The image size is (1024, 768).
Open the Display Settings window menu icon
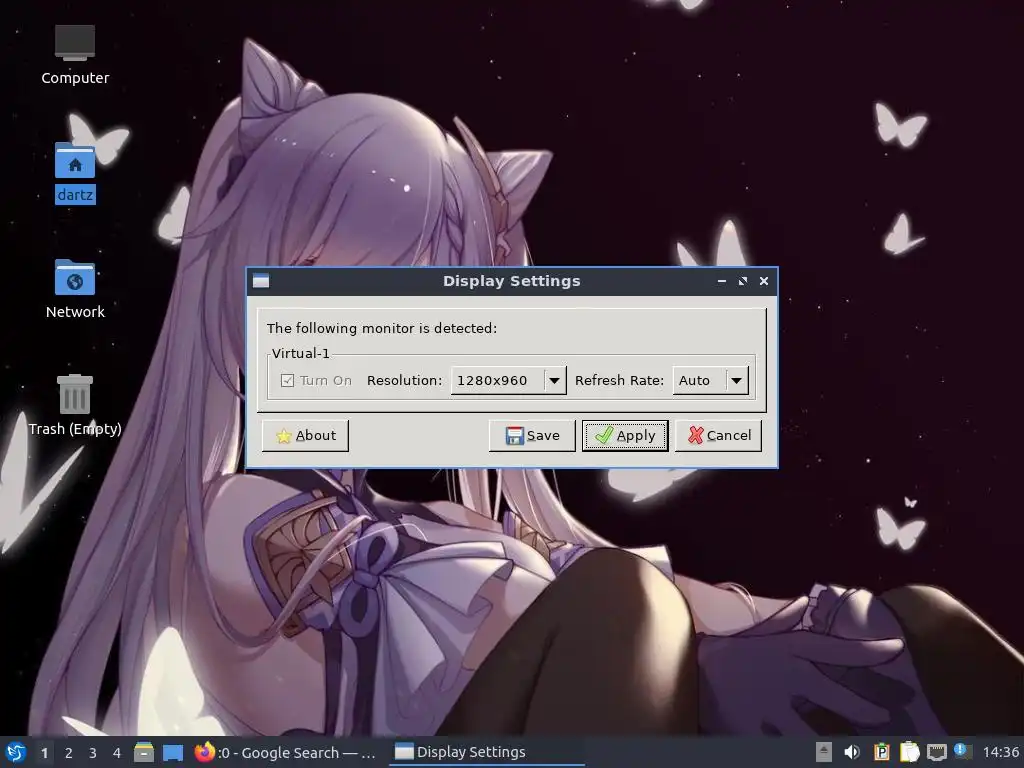261,281
